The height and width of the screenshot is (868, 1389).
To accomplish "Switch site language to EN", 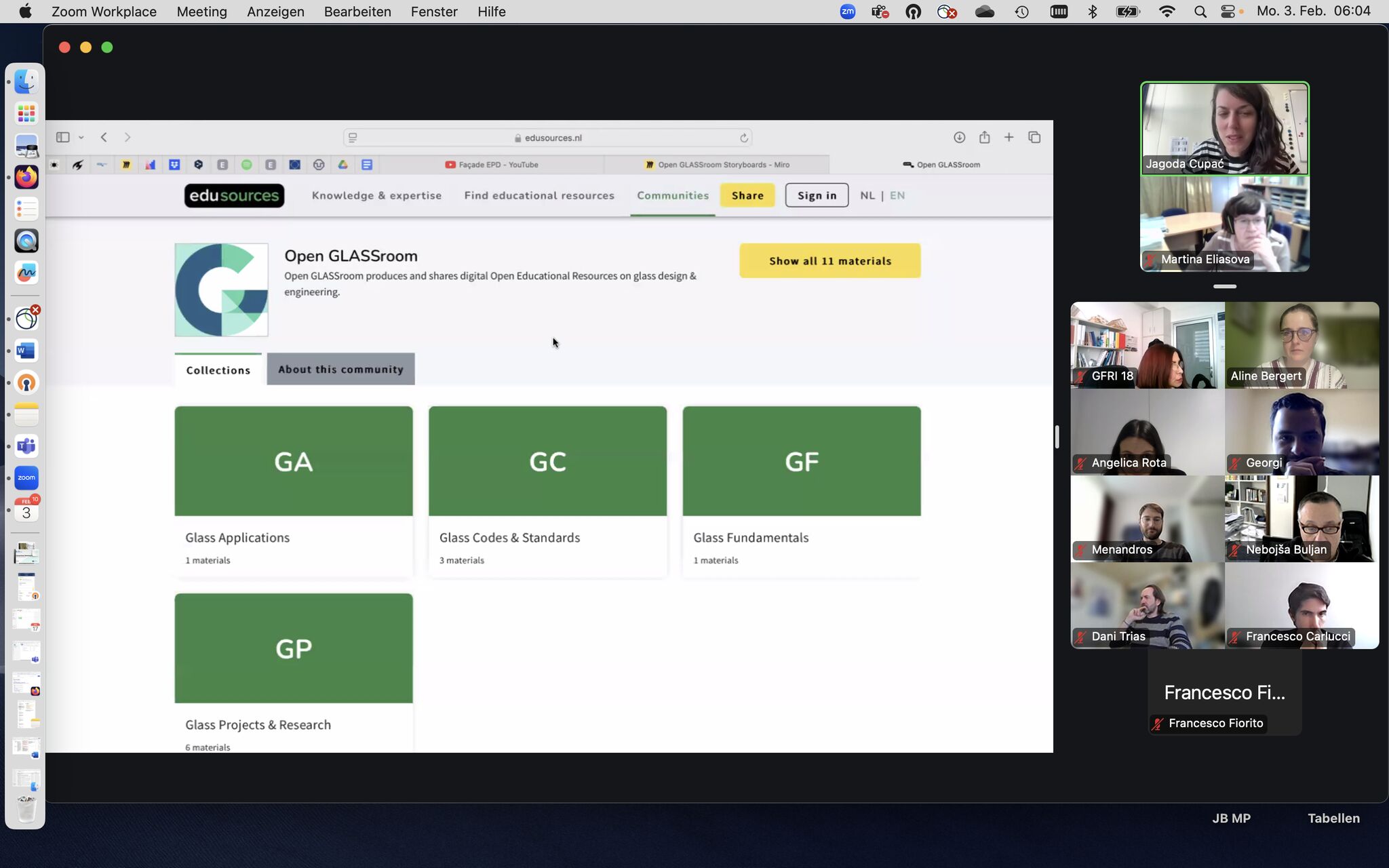I will click(x=897, y=195).
